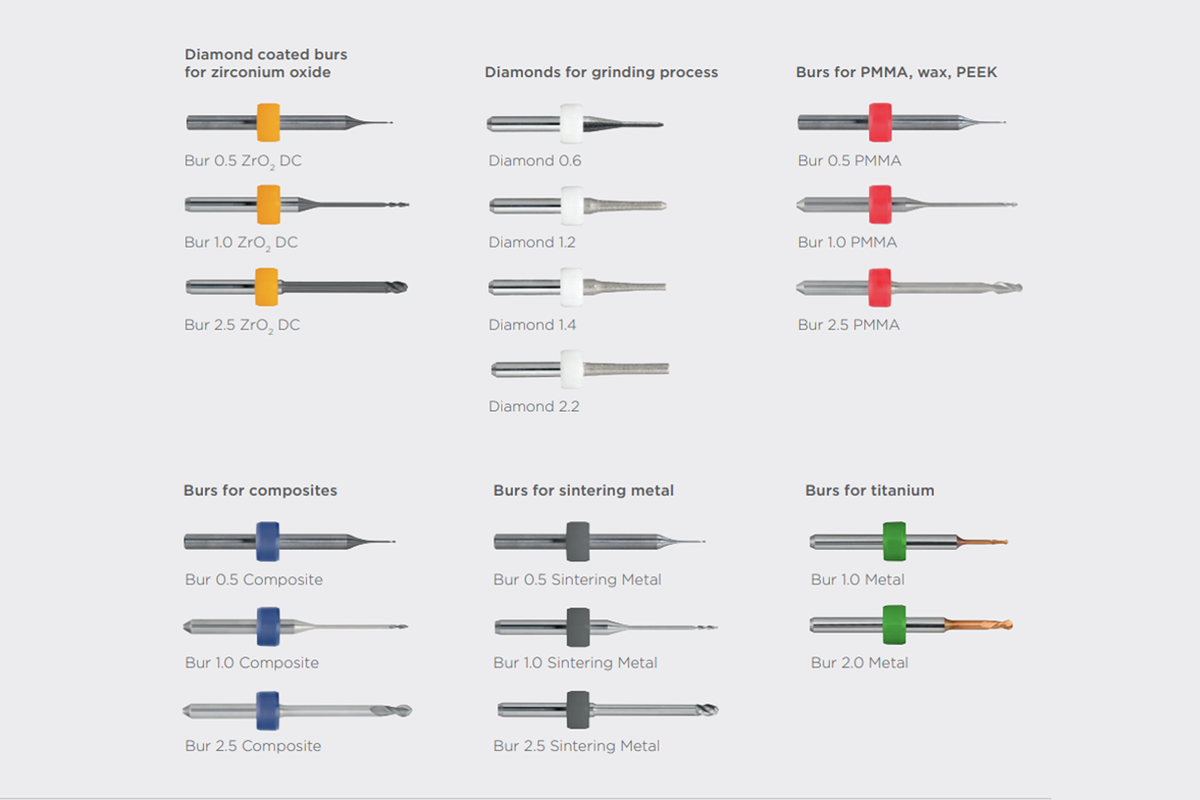This screenshot has width=1200, height=800.
Task: Select the Bur 2.5 ZrO2 DC bur
Action: [297, 287]
